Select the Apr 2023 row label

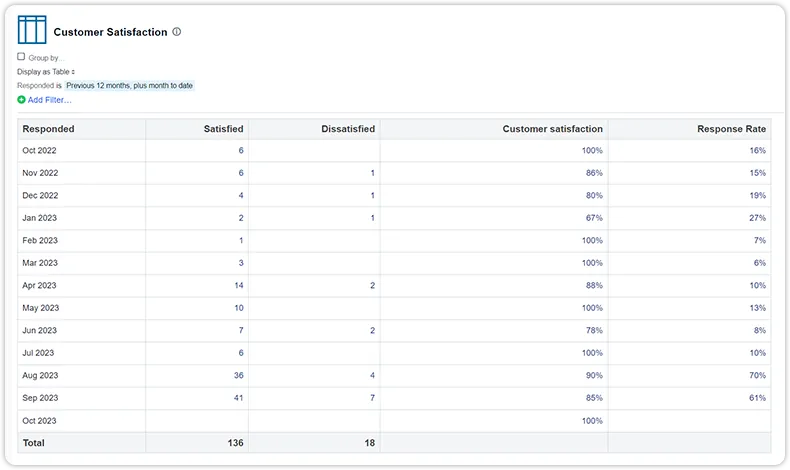coord(39,285)
